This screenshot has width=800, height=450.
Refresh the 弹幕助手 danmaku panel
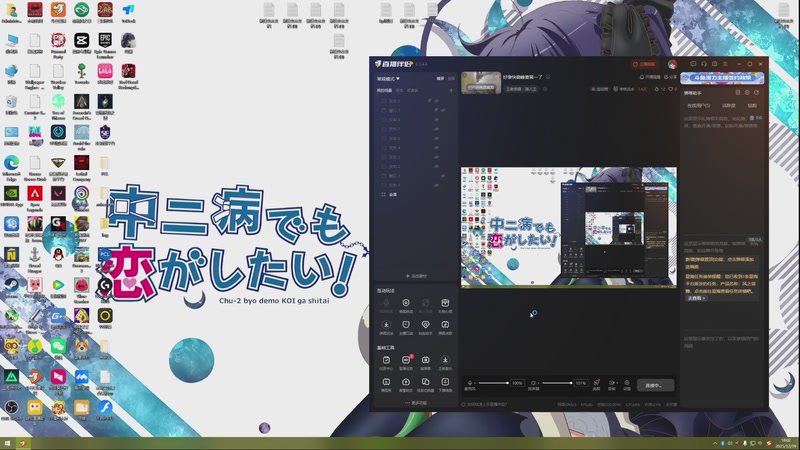(x=757, y=92)
